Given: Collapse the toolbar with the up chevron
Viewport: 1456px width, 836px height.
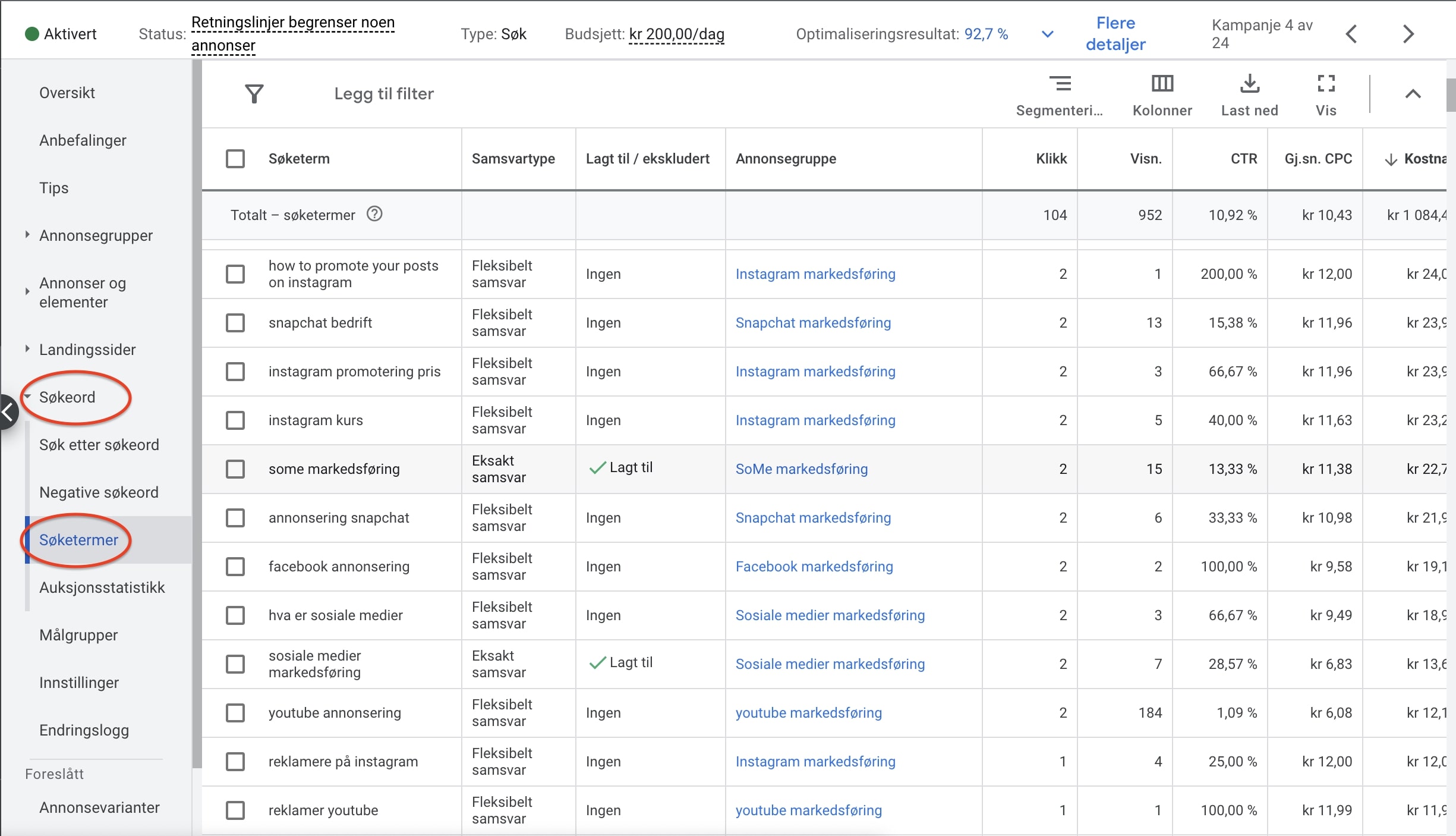Looking at the screenshot, I should (x=1413, y=94).
